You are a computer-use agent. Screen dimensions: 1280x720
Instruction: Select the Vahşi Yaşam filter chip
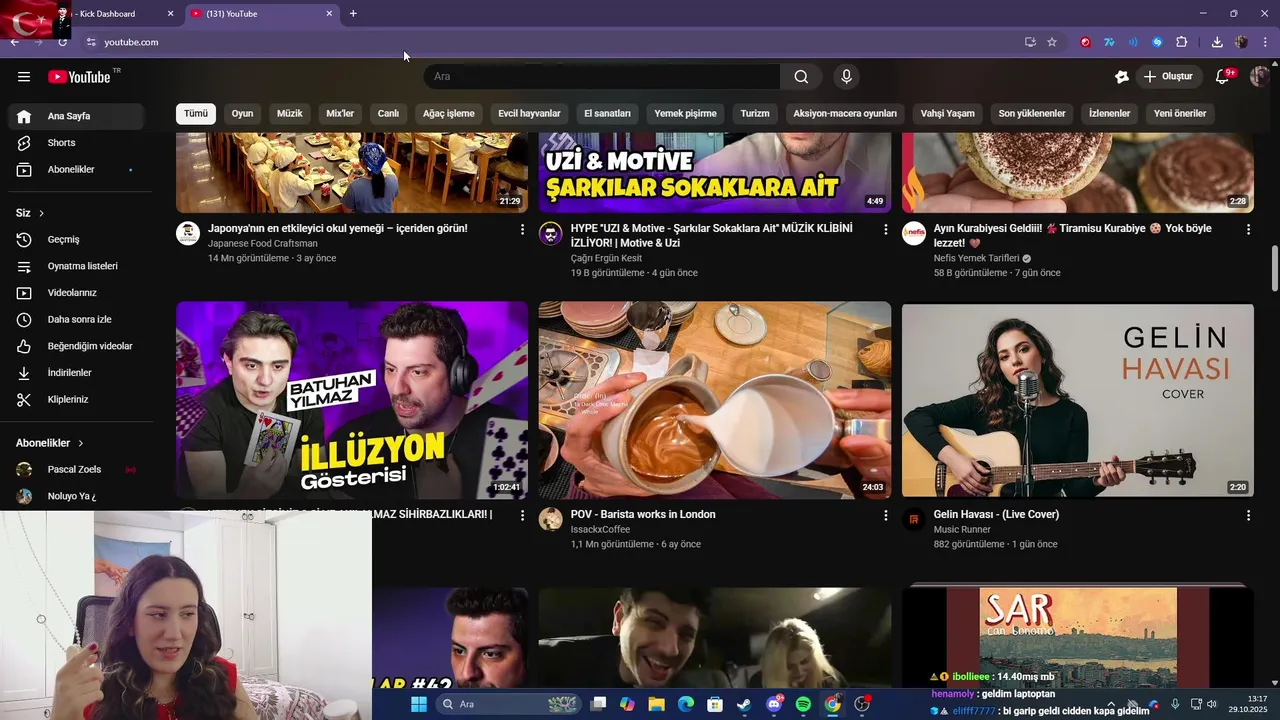947,113
